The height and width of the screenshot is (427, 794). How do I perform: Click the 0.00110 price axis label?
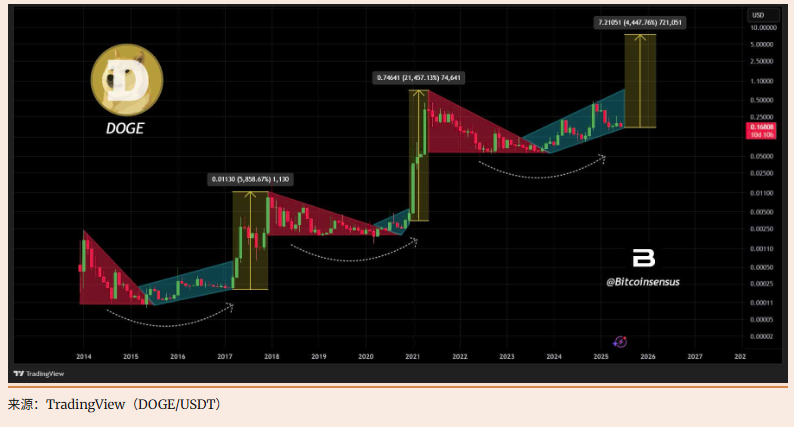762,249
